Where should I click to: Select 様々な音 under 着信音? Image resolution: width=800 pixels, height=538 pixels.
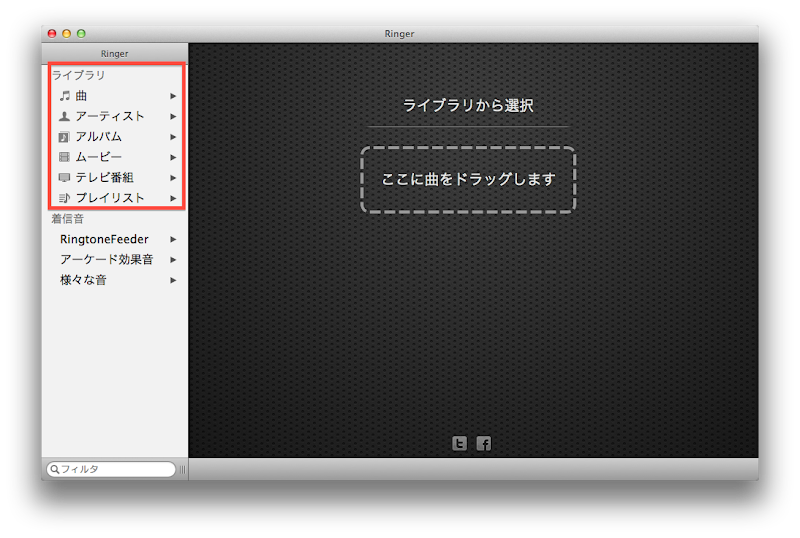(115, 280)
